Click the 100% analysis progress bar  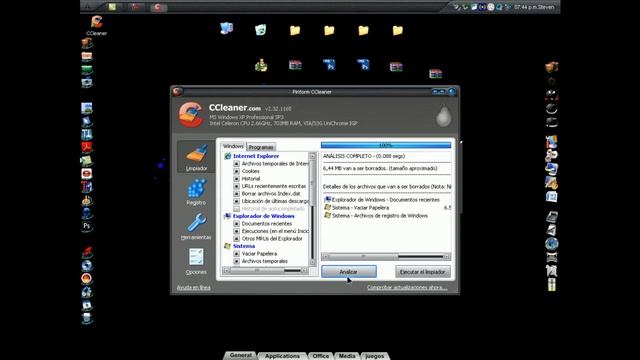click(386, 145)
